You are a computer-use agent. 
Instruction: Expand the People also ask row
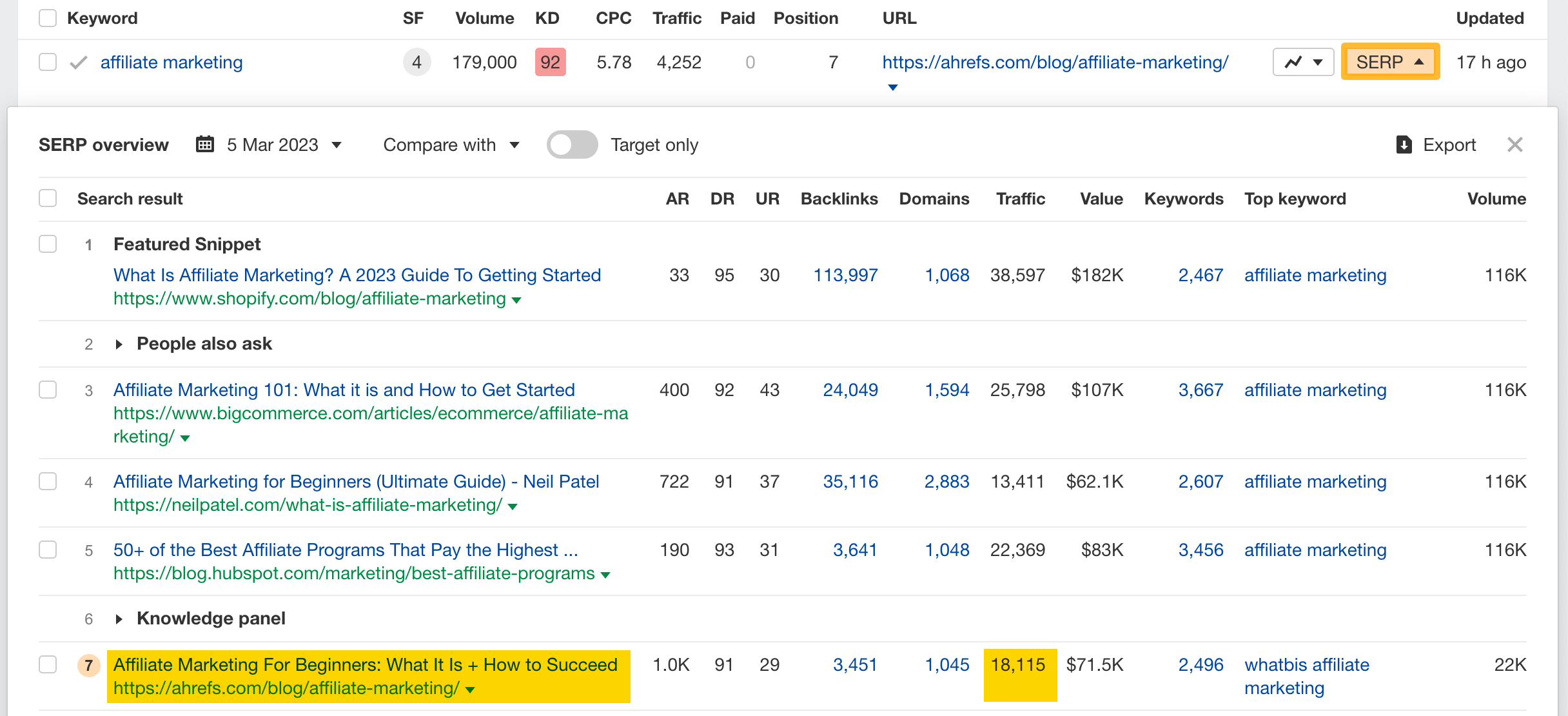[119, 344]
